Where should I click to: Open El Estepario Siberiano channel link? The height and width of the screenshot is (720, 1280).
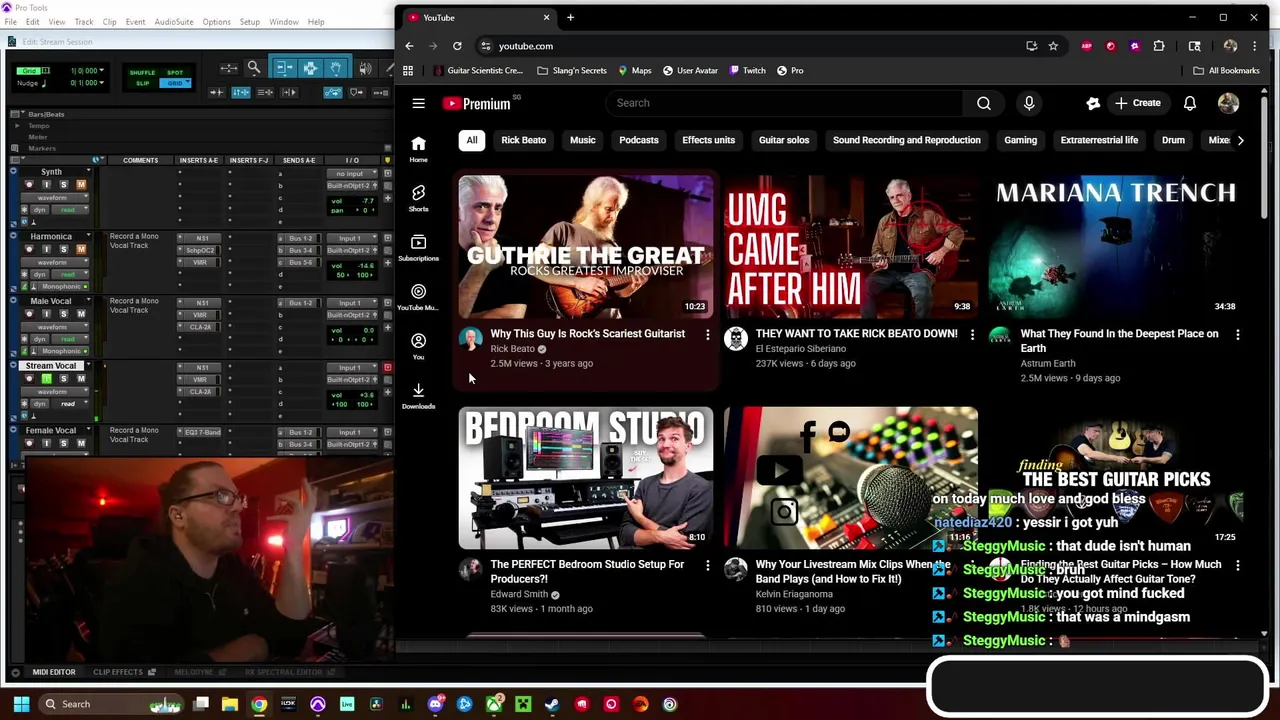(801, 349)
